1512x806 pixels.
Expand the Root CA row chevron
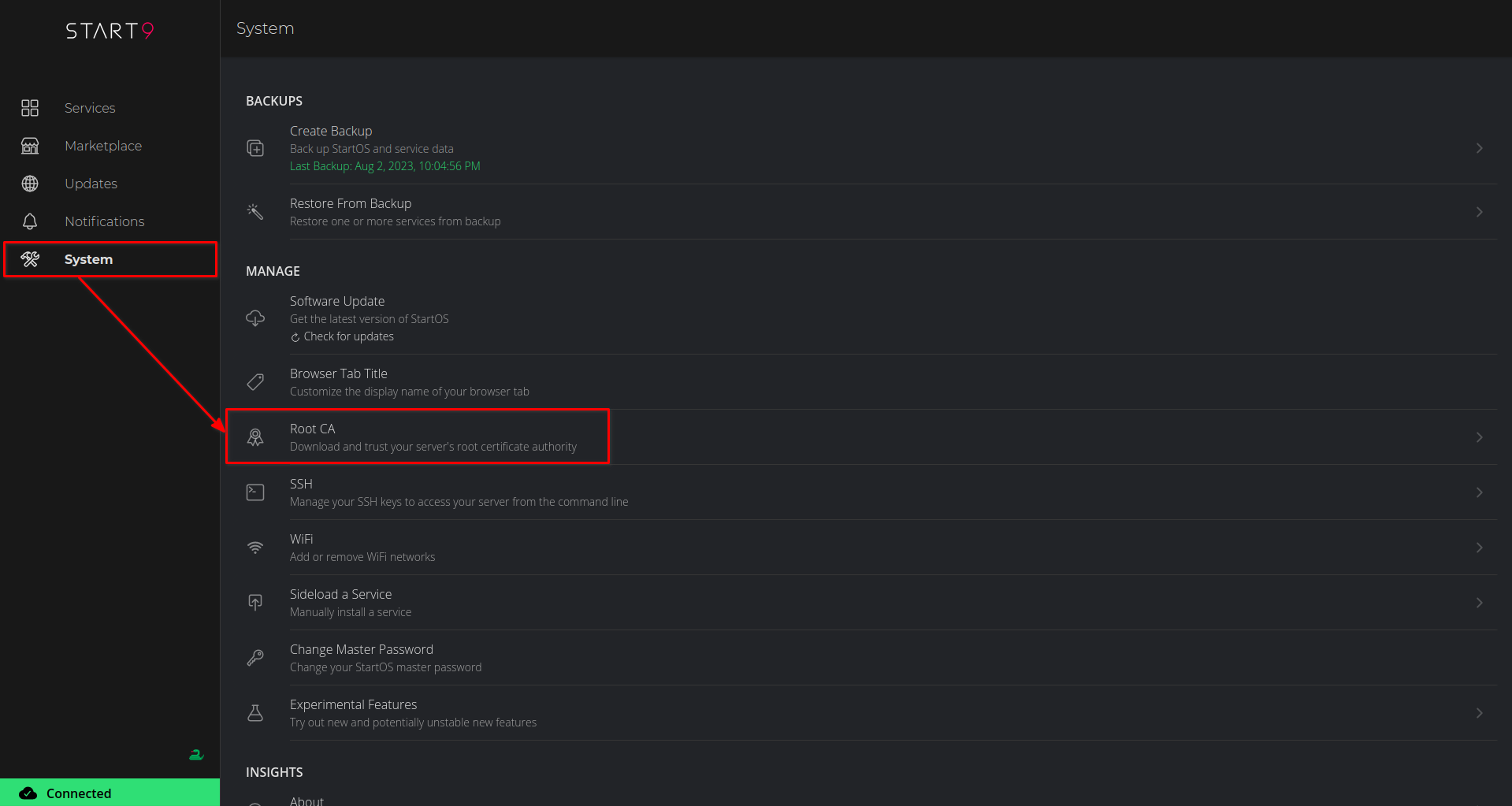click(1479, 437)
